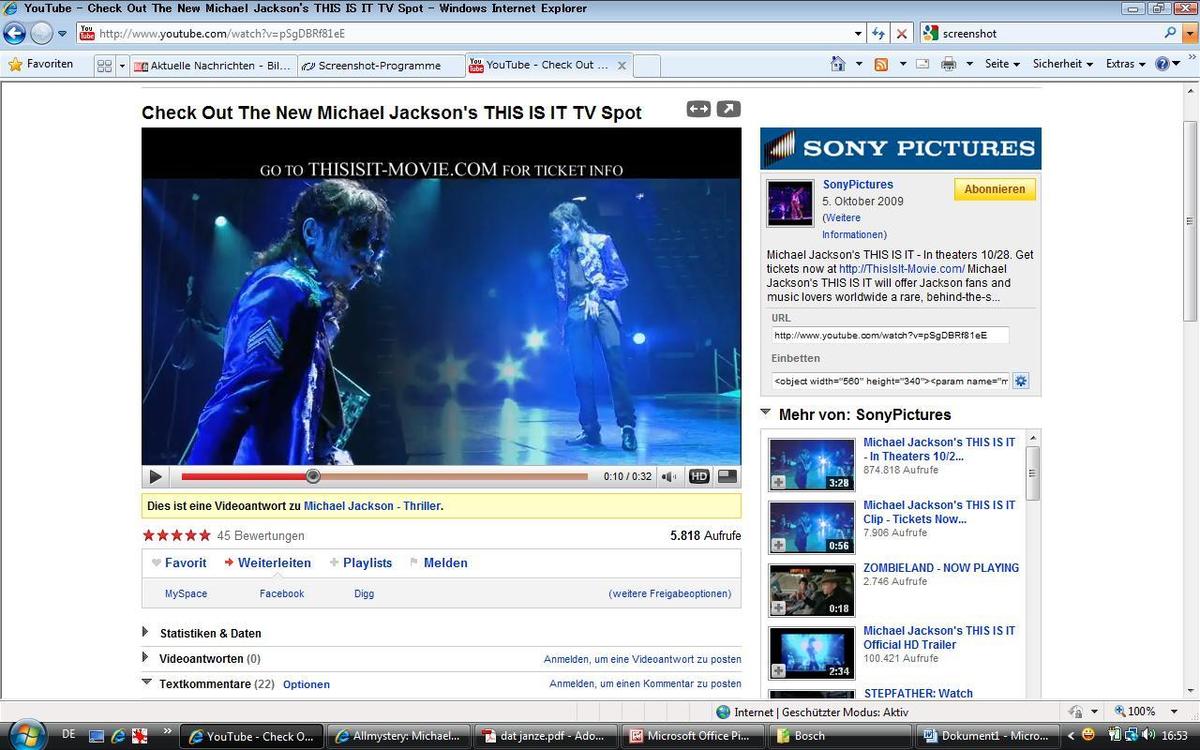
Task: Open the THIS IS IT Clip thumbnail
Action: [811, 527]
